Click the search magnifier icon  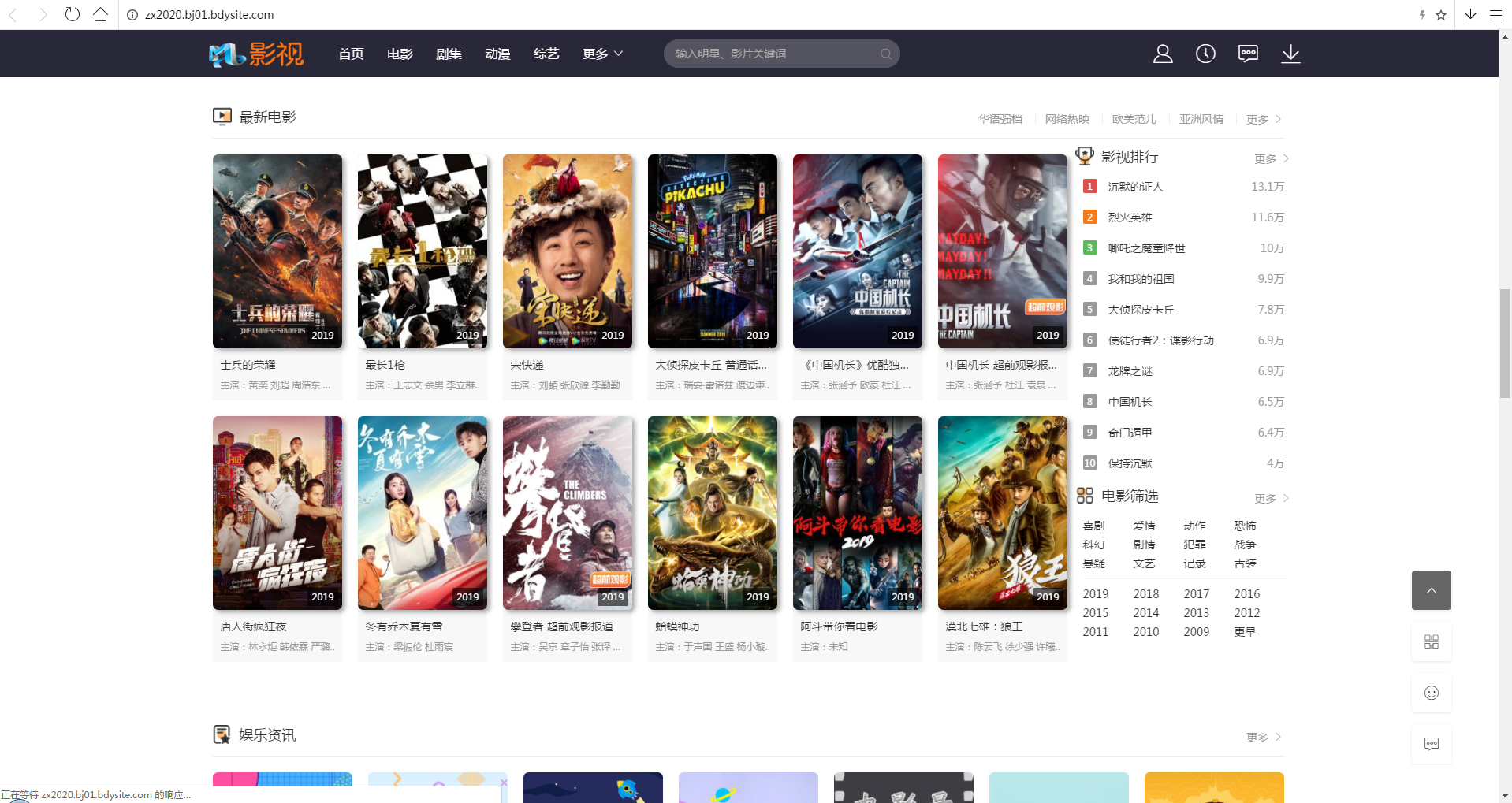click(886, 54)
